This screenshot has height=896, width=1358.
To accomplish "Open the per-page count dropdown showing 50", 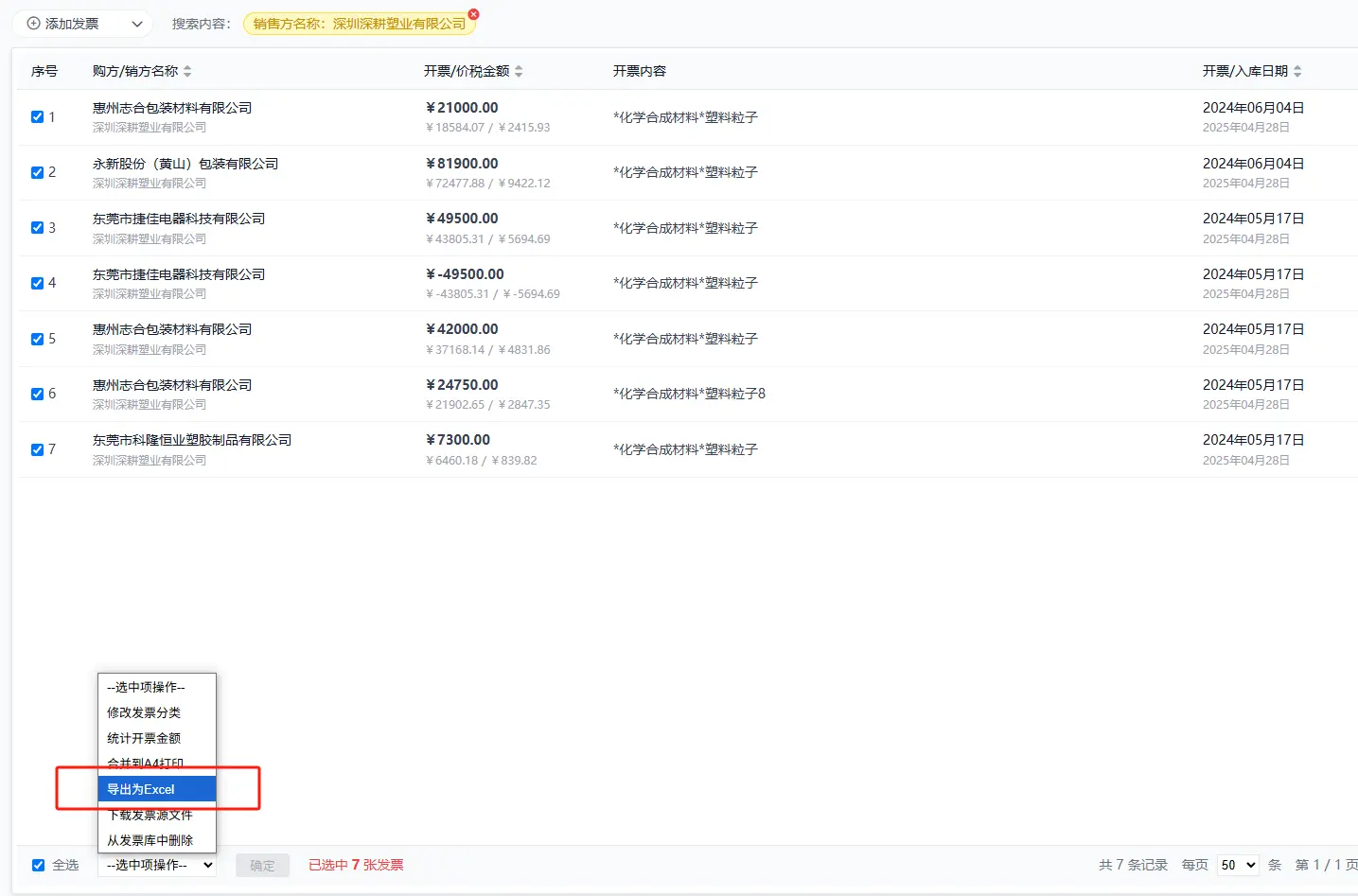I will 1237,865.
